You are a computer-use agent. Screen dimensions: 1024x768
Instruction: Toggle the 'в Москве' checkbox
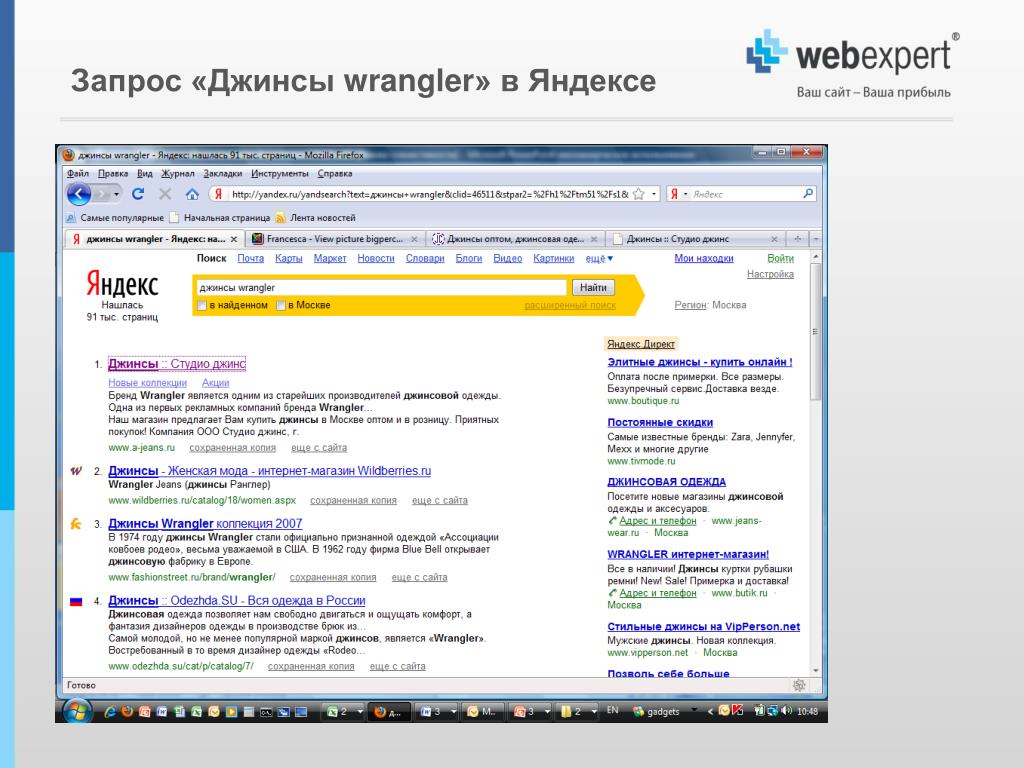(281, 306)
